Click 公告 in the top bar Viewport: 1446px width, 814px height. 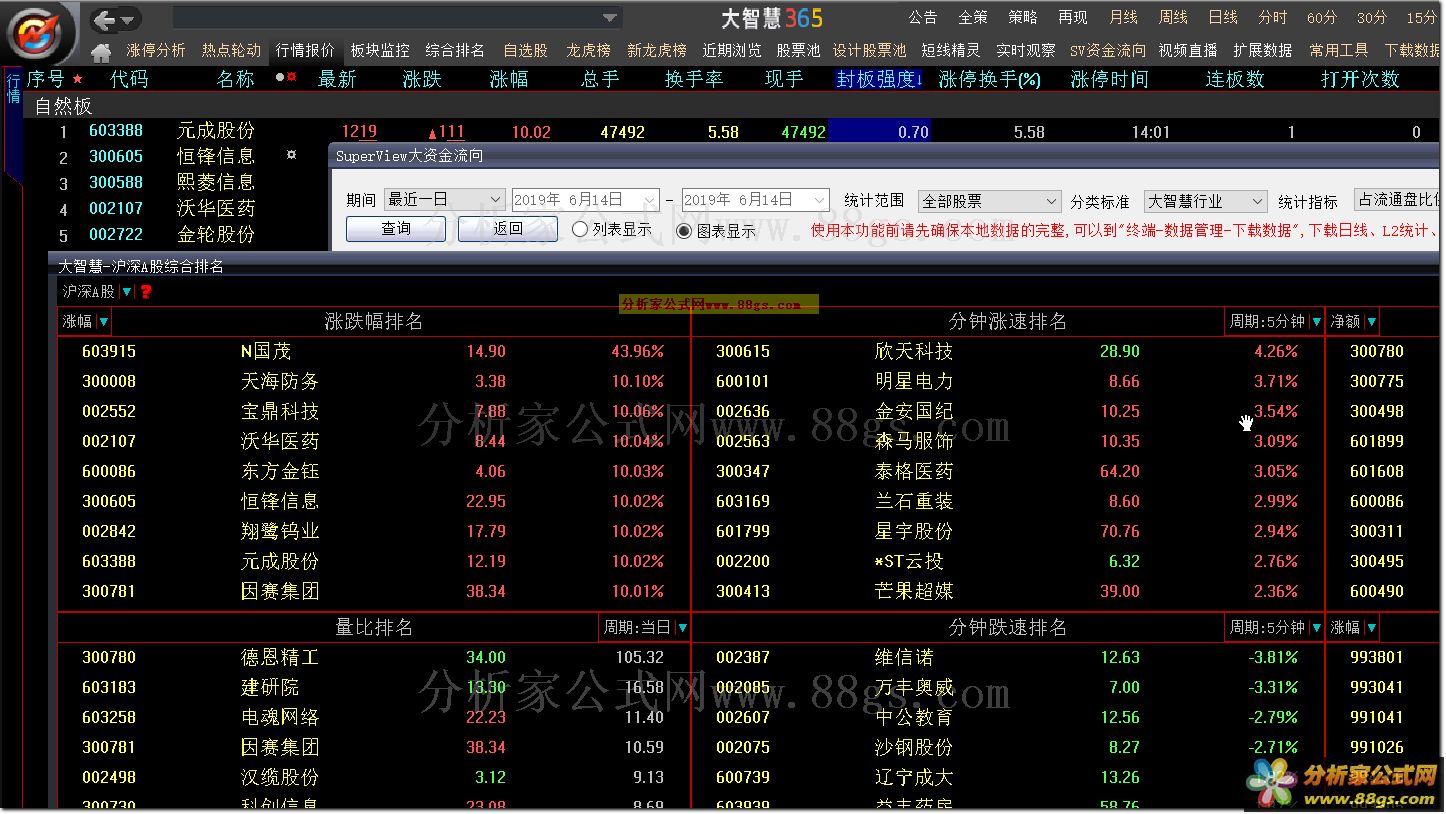(x=923, y=18)
